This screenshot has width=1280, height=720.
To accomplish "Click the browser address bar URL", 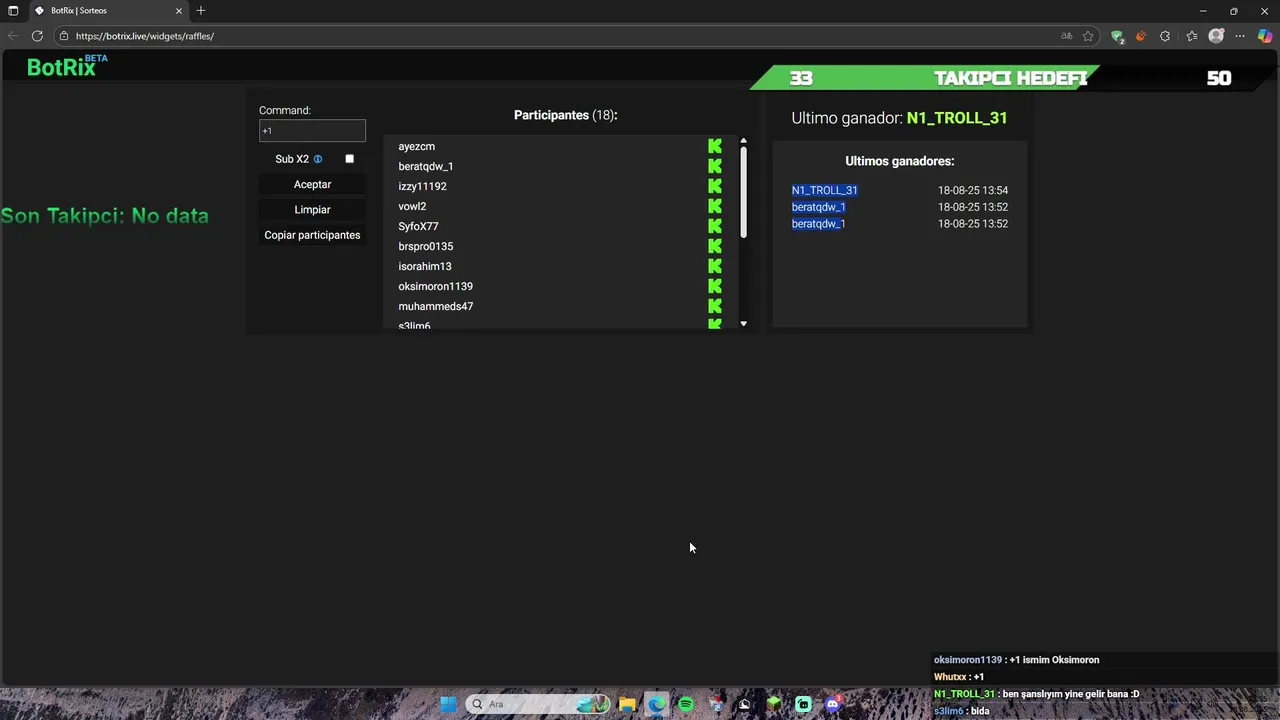I will click(145, 36).
